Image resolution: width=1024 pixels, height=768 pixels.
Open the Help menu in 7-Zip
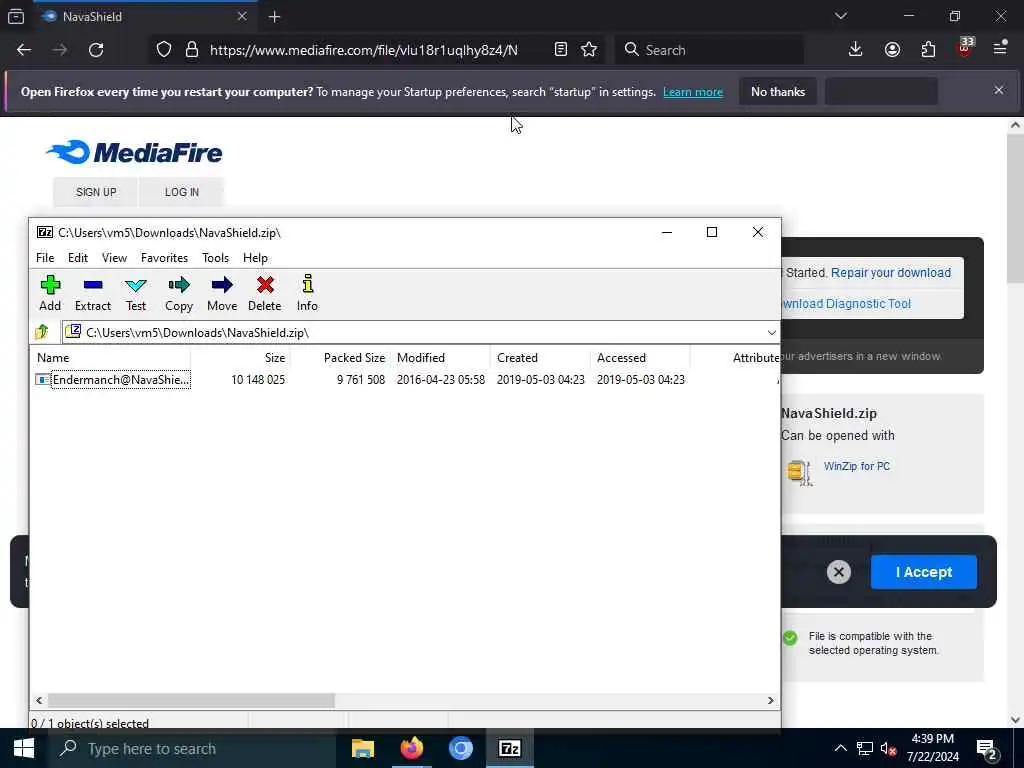coord(255,258)
